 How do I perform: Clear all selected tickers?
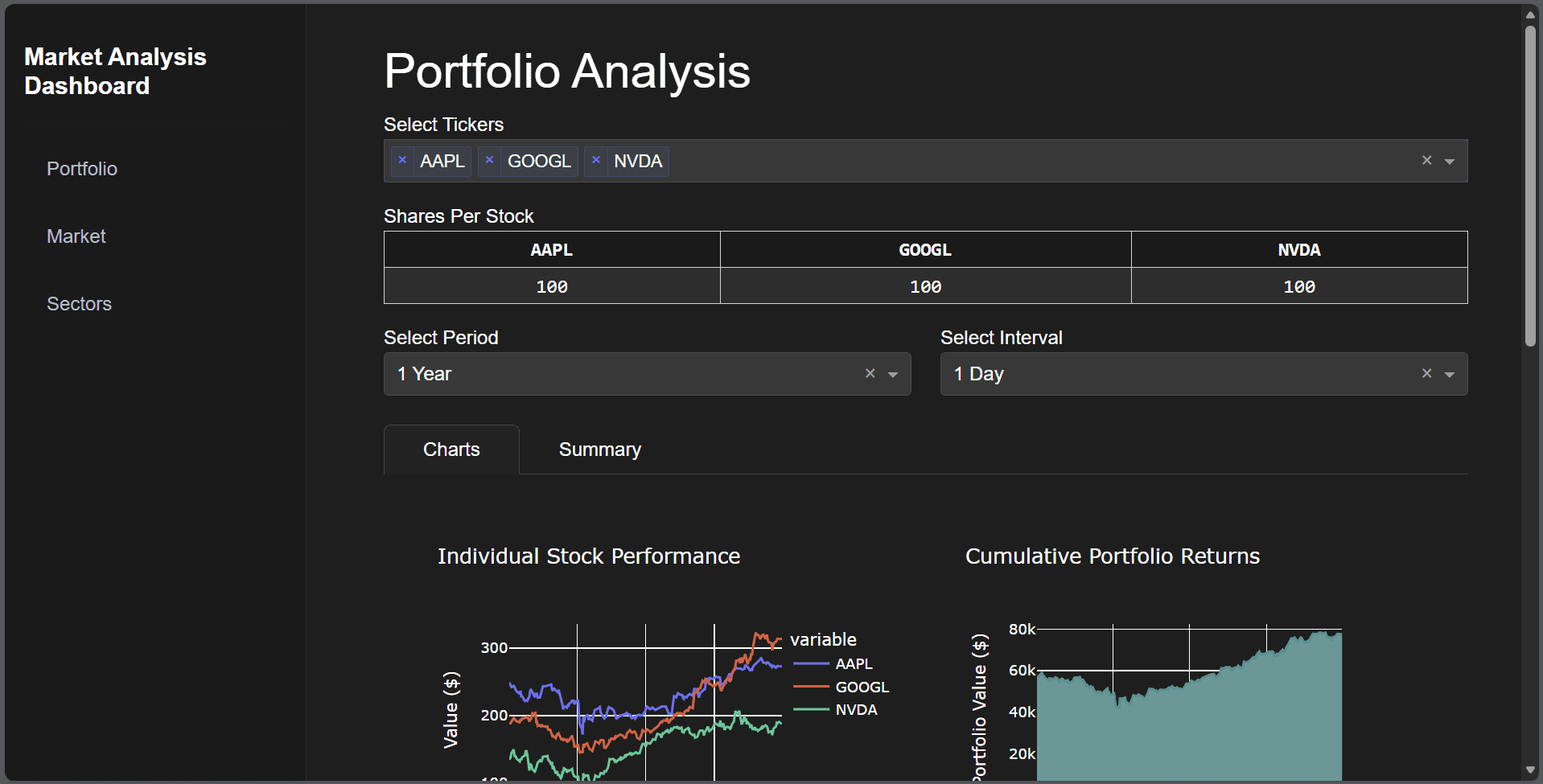pos(1426,160)
